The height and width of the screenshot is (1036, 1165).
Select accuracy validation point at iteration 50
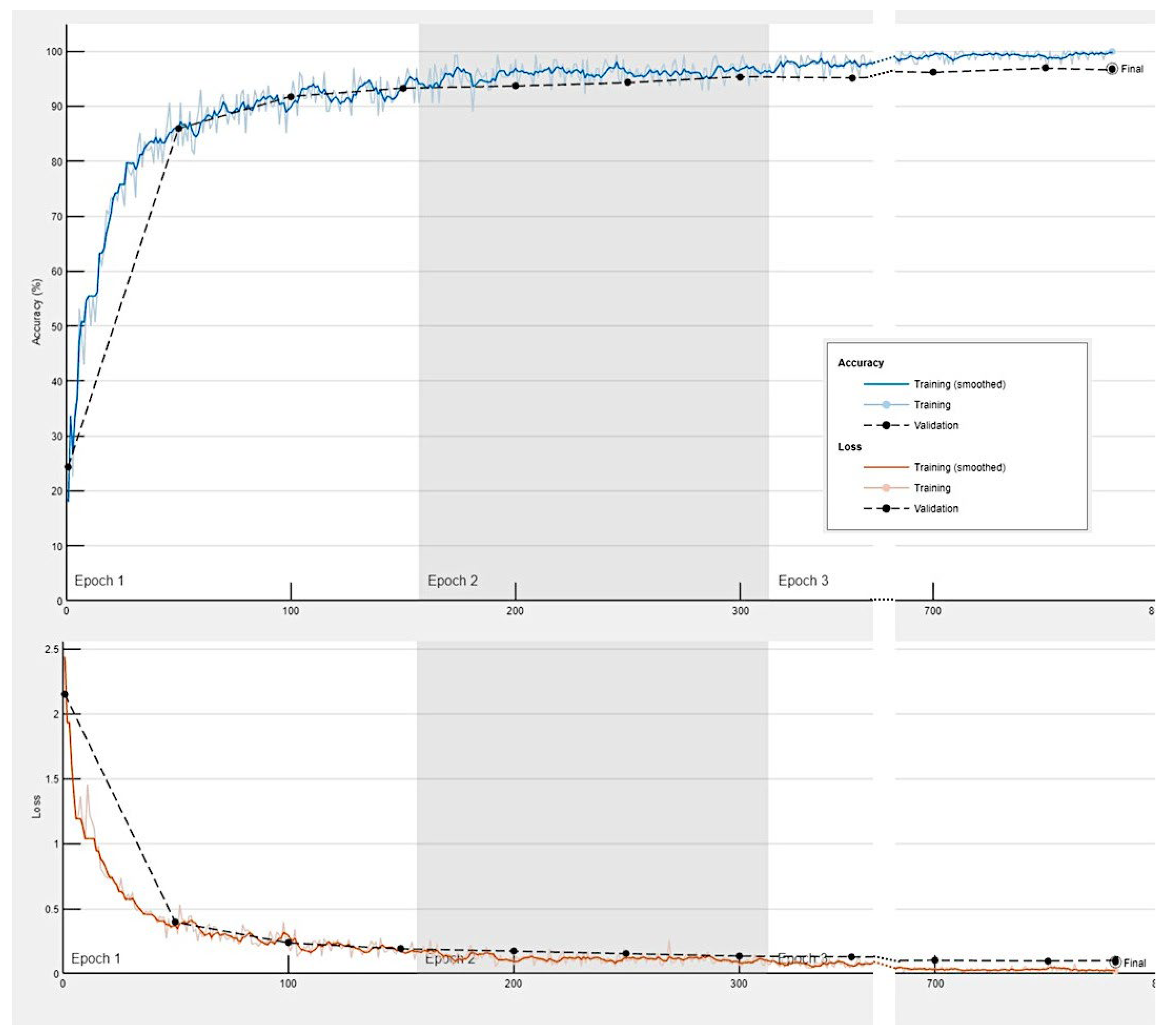[x=179, y=128]
